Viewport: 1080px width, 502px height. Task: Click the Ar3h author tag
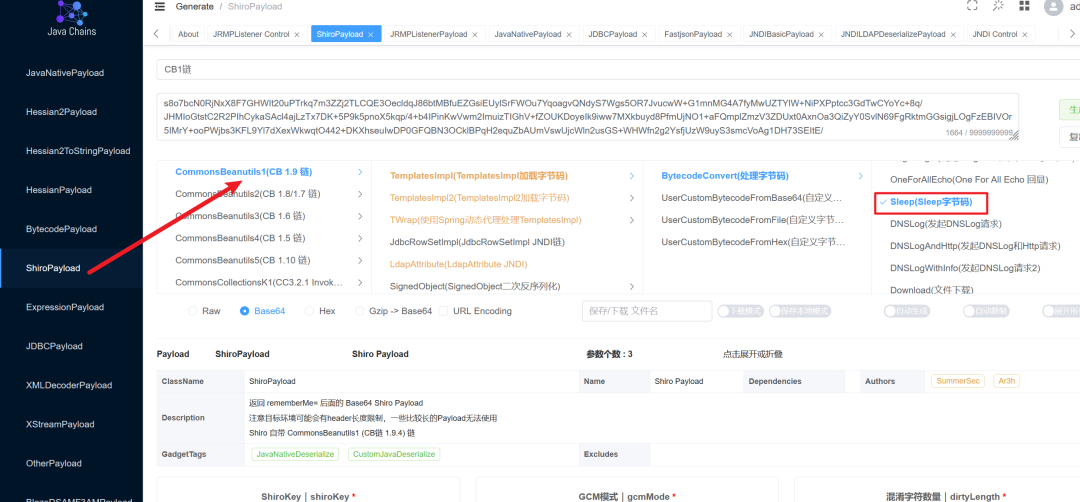click(1006, 381)
